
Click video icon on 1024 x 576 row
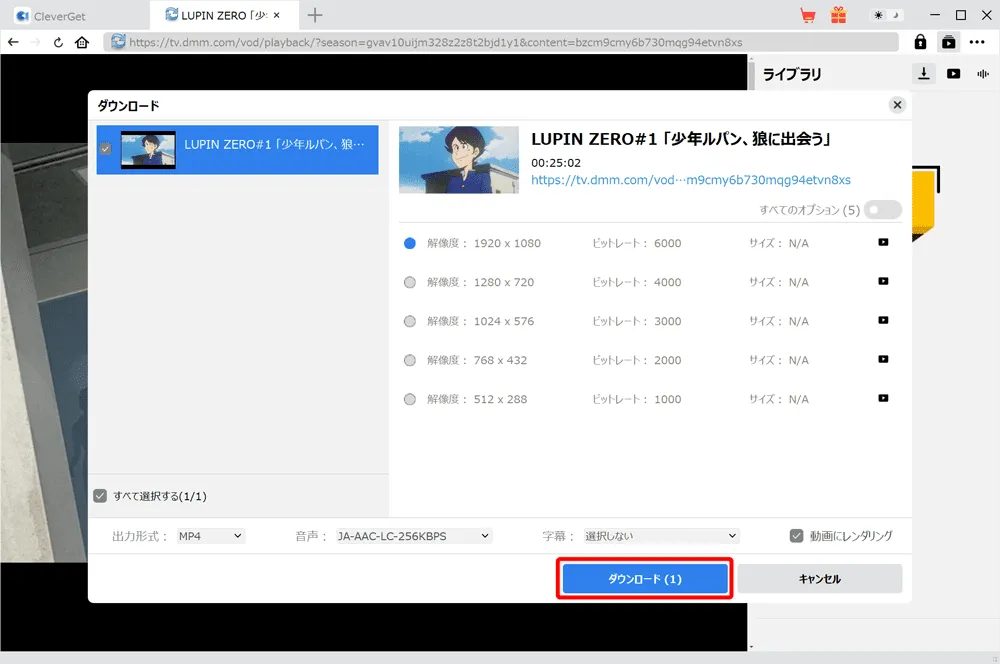coord(883,320)
